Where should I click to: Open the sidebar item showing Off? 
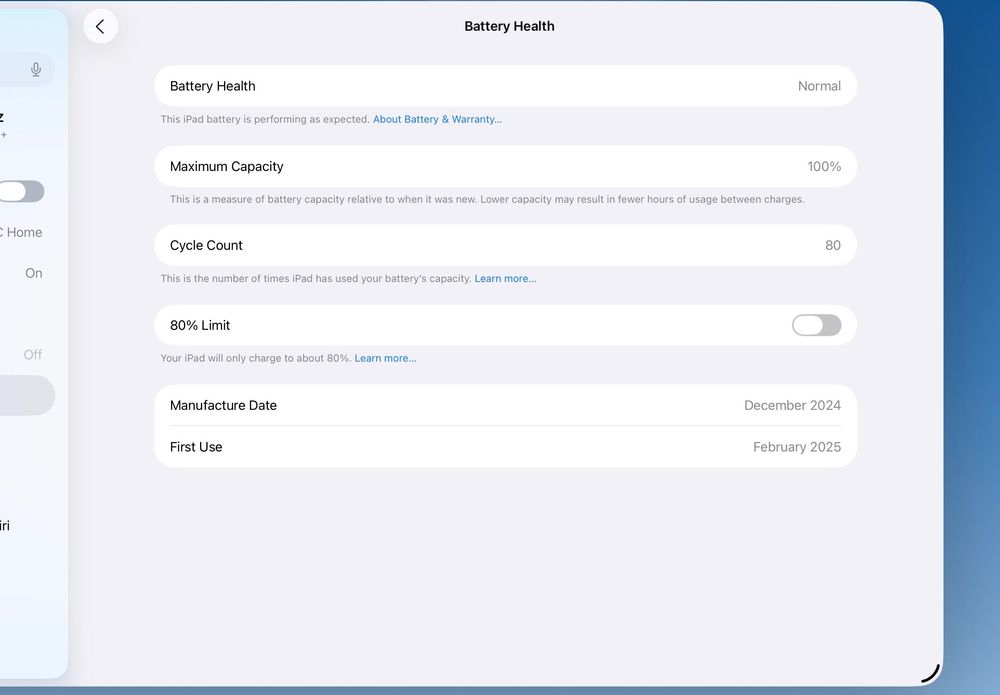coord(27,355)
